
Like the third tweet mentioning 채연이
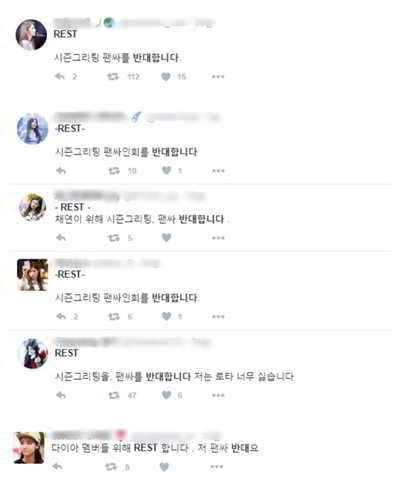[x=166, y=237]
